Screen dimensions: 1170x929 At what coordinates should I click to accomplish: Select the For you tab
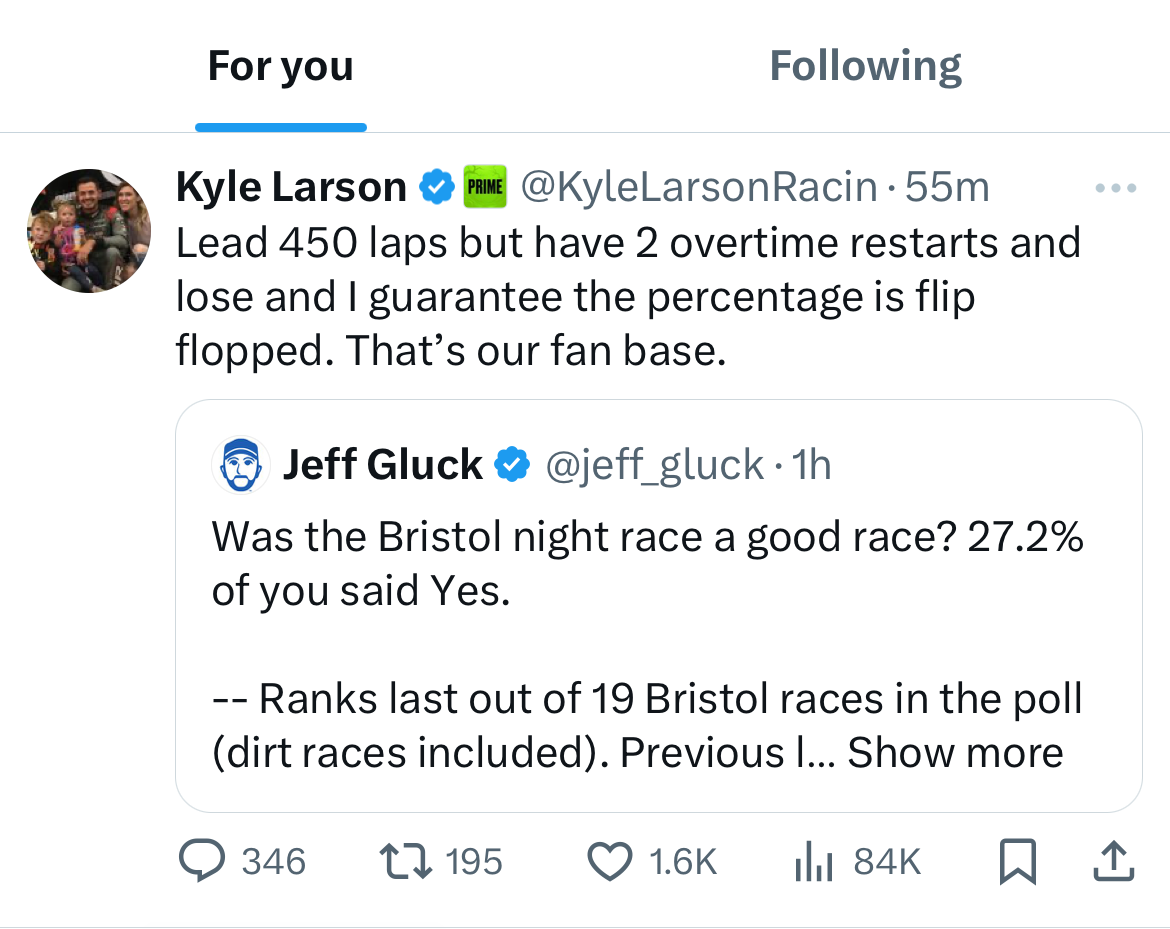click(280, 66)
